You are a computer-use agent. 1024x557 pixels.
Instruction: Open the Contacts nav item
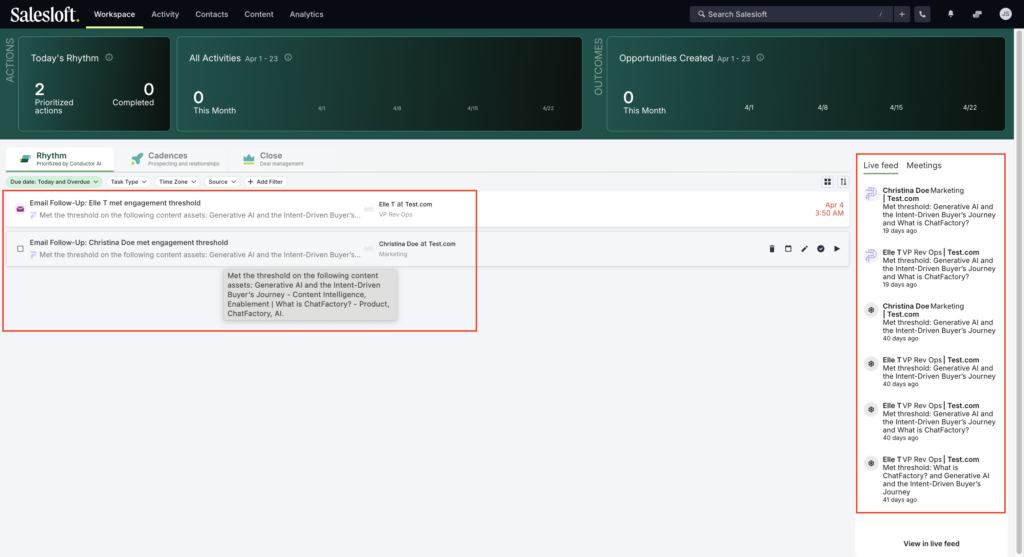coord(212,14)
